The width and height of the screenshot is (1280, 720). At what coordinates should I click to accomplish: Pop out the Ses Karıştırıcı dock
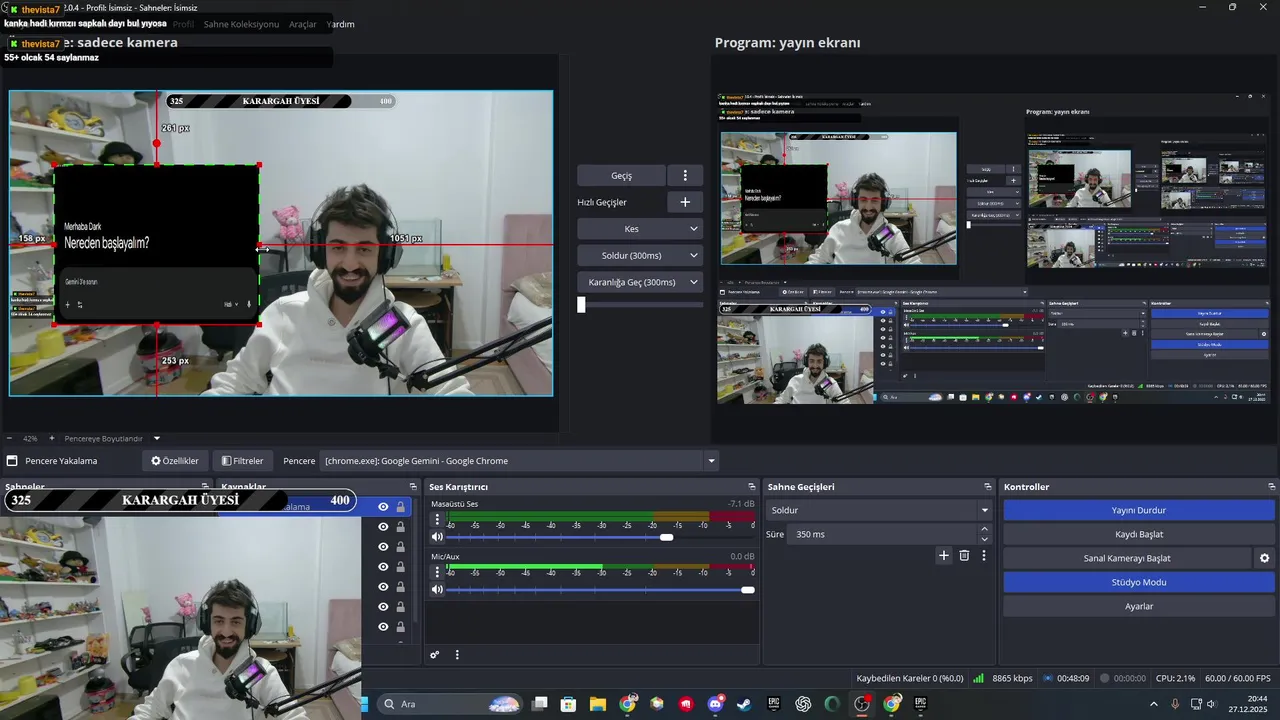(x=751, y=487)
